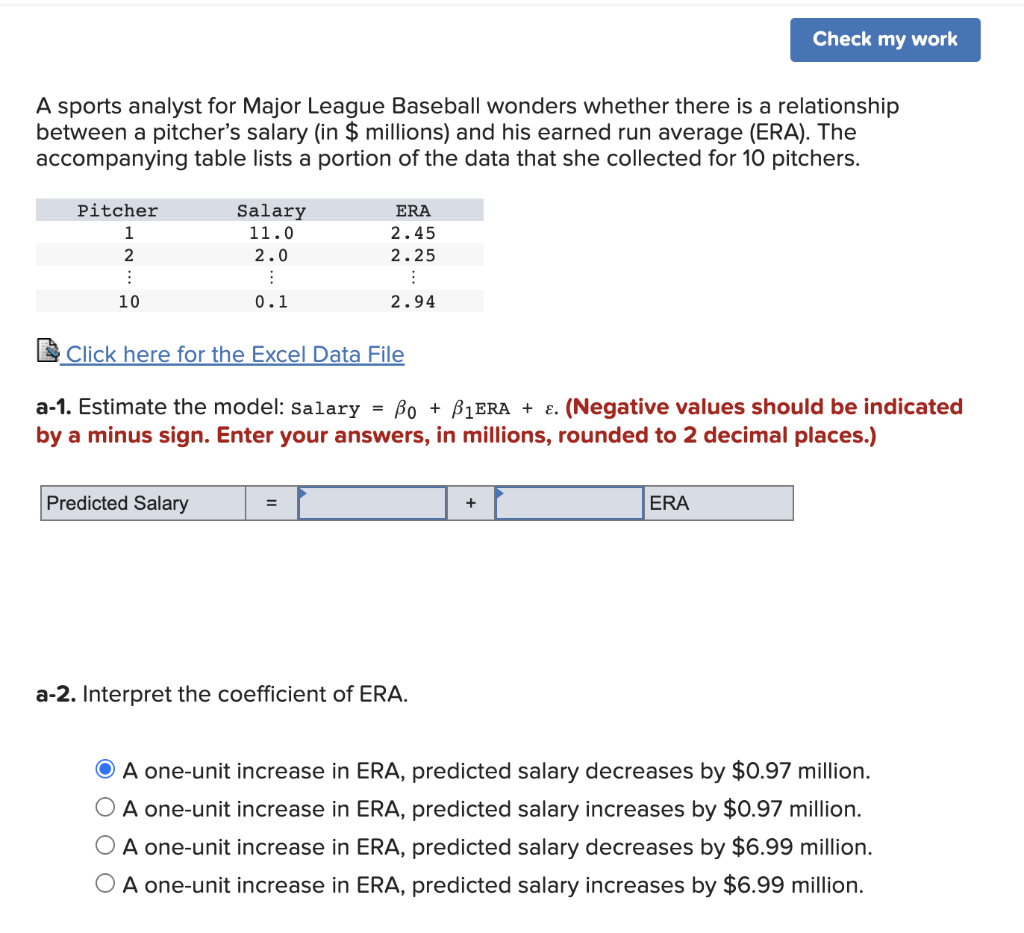Click the ERA coefficient input box
The image size is (1024, 933).
click(568, 503)
